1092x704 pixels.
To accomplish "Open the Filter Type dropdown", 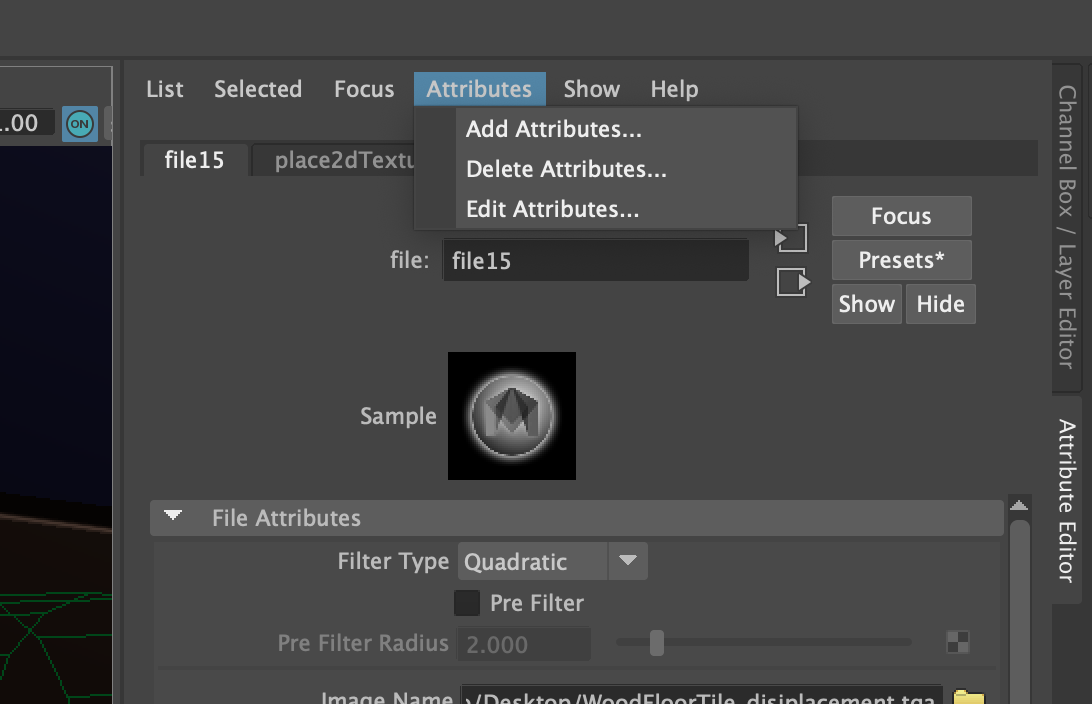I will (x=532, y=561).
